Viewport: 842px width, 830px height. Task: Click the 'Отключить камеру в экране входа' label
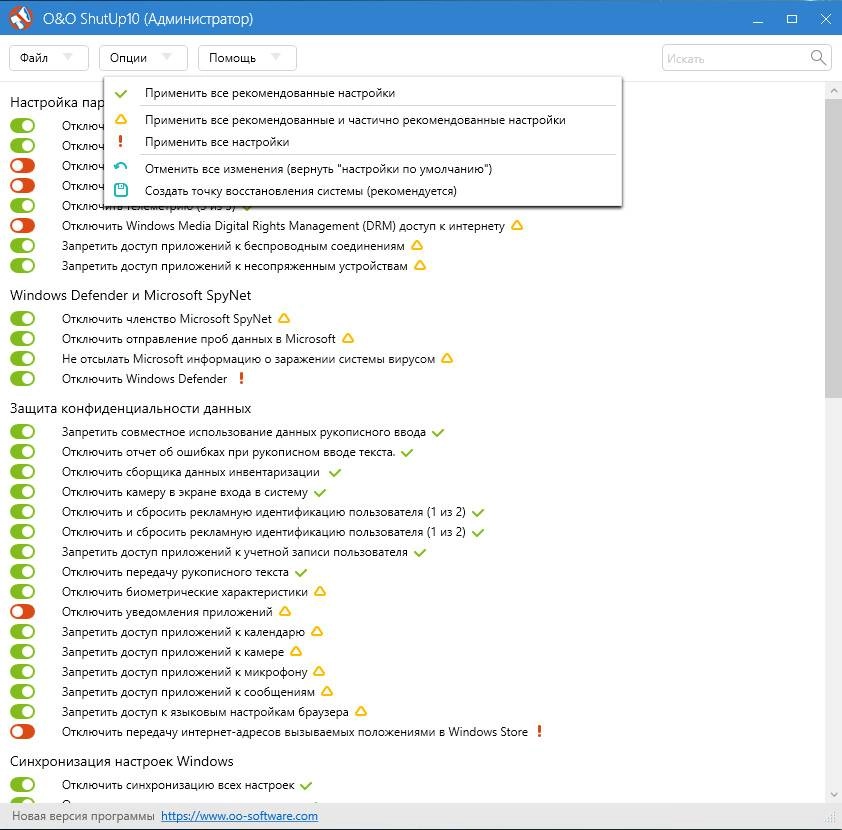pos(185,492)
